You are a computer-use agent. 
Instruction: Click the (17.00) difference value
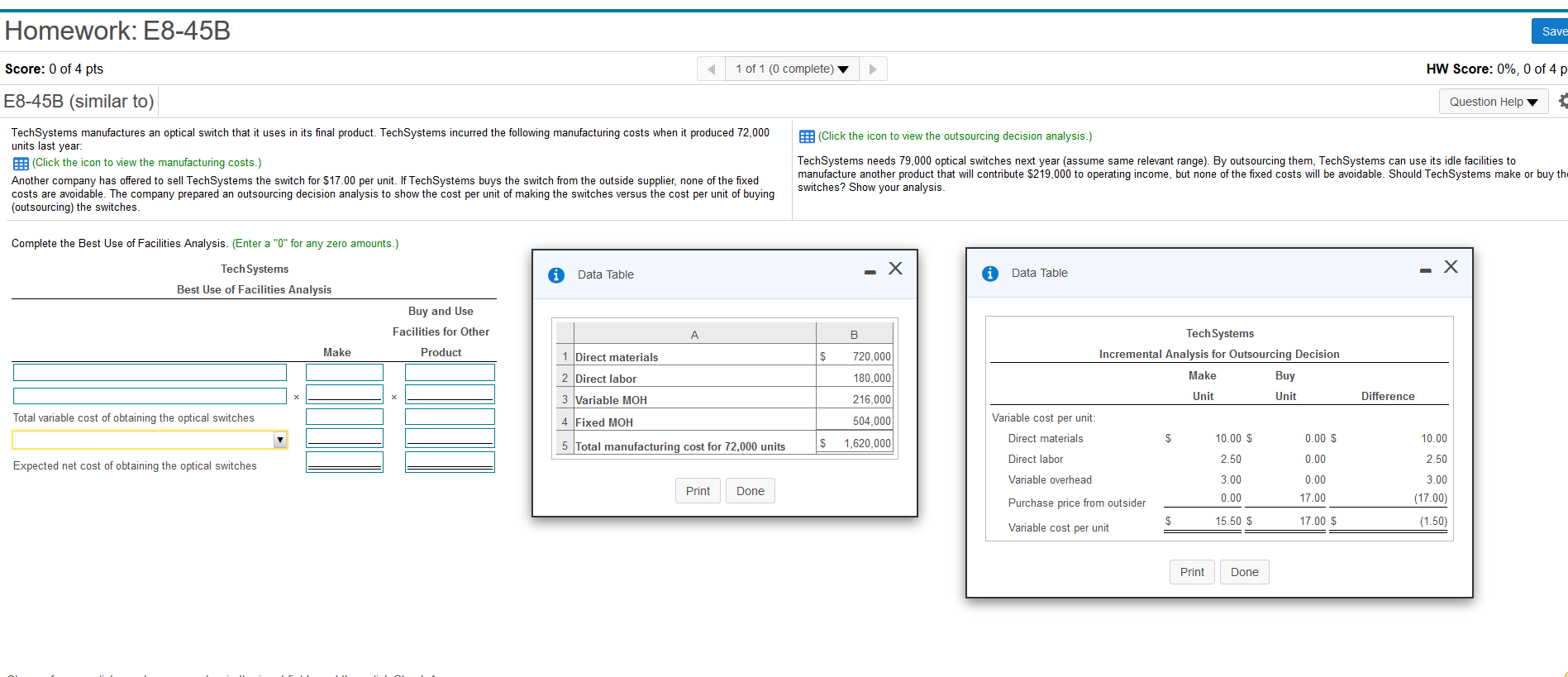coord(1430,498)
